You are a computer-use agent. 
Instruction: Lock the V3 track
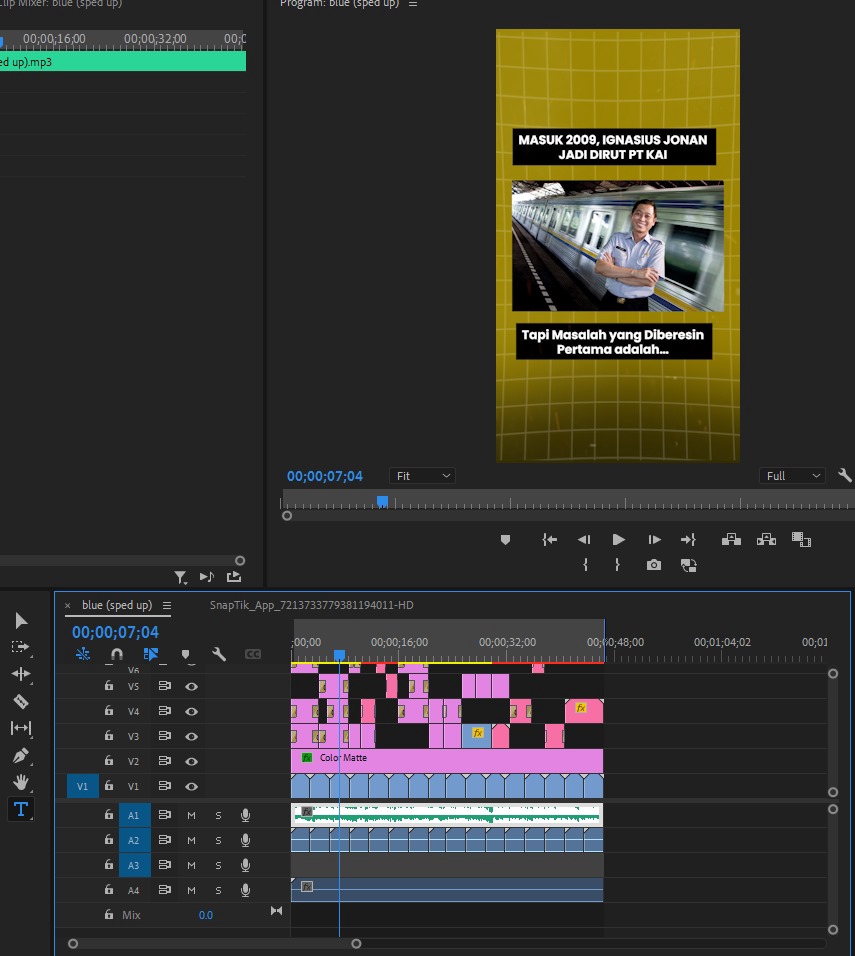(x=108, y=735)
